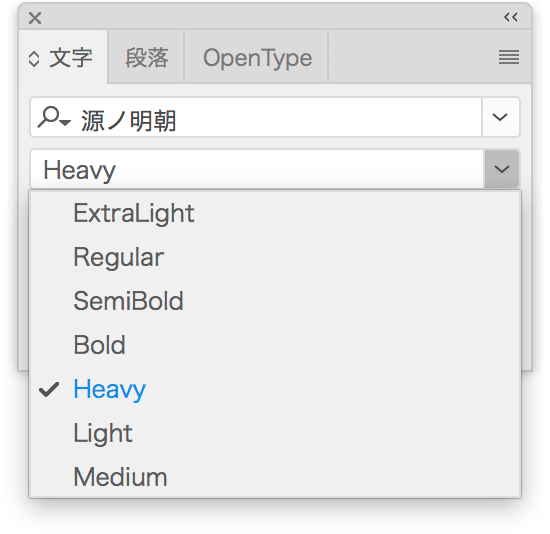This screenshot has height=534, width=550.
Task: Click the font search magnifier icon
Action: (x=53, y=118)
